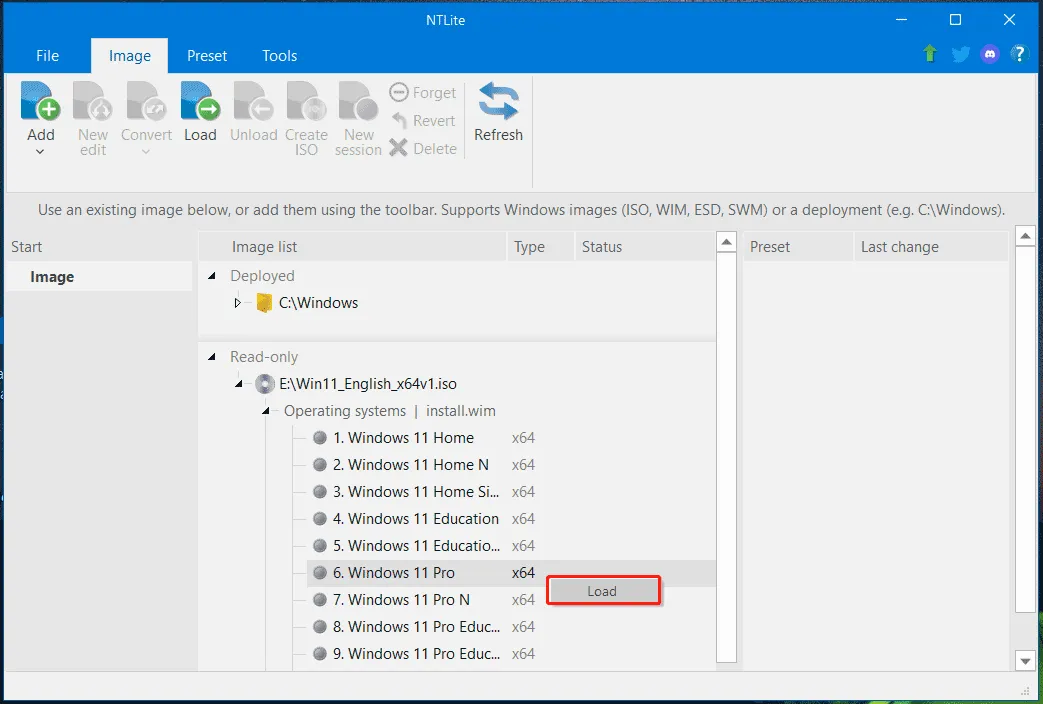
Task: Select the C:\Windows deployed image
Action: [x=318, y=303]
